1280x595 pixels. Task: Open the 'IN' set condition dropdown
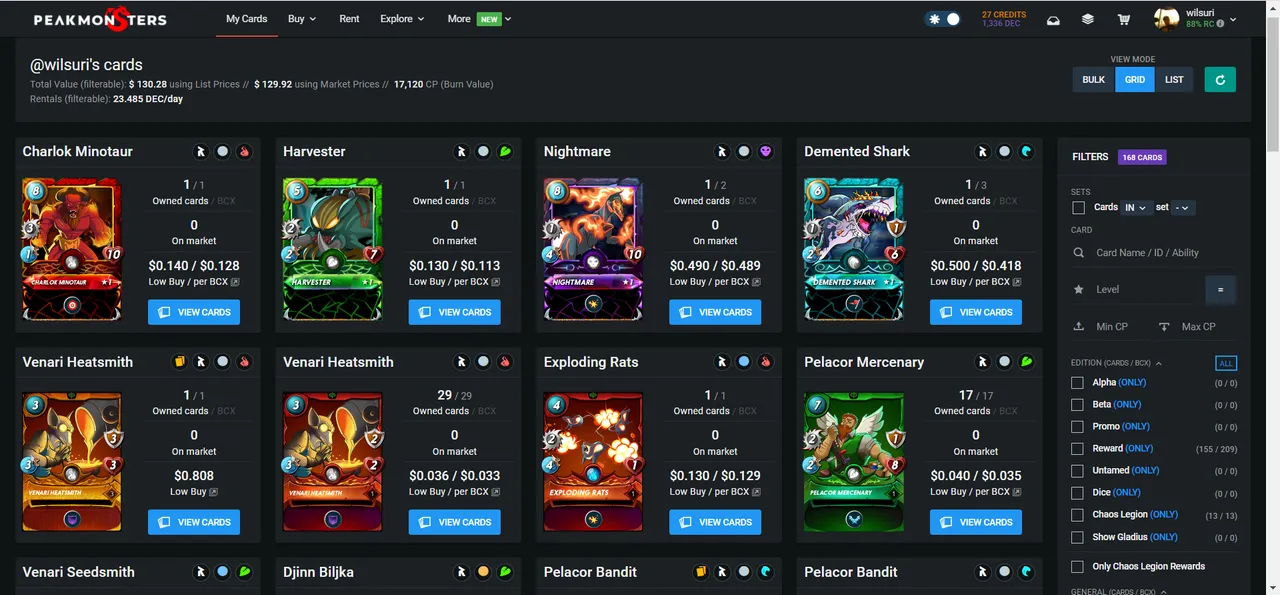click(x=1136, y=208)
